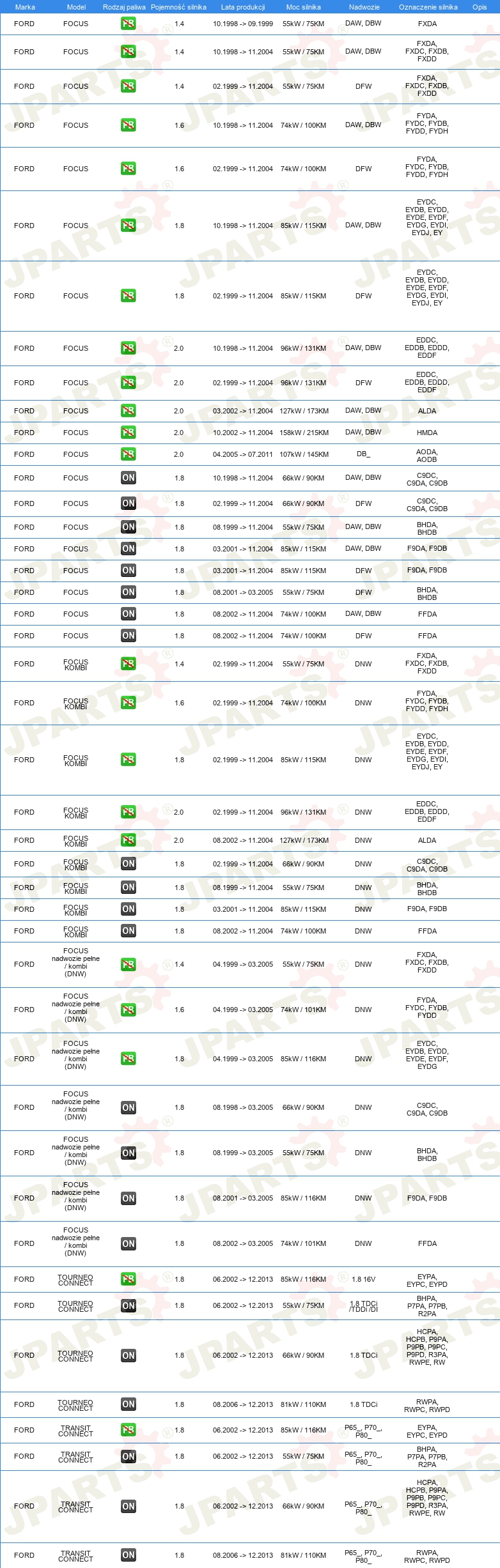Viewport: 500px width, 1568px height.
Task: Click the Oznaczenie silnika column header
Action: point(428,7)
